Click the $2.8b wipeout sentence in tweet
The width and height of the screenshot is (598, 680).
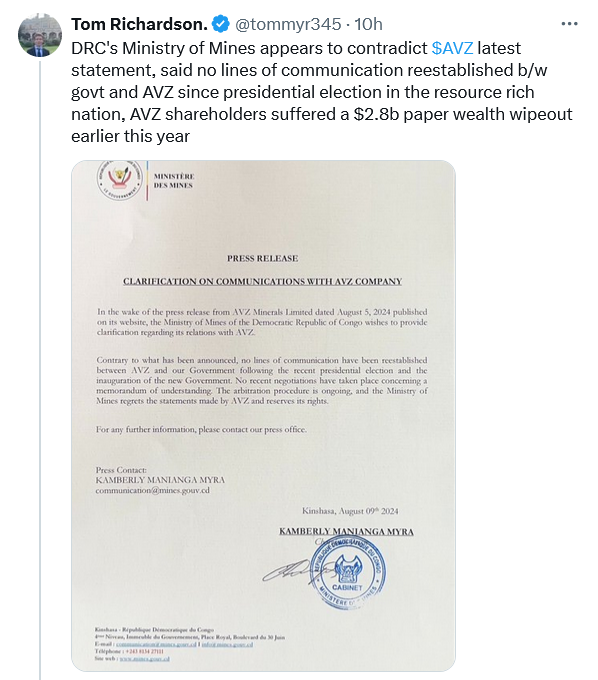click(x=321, y=125)
